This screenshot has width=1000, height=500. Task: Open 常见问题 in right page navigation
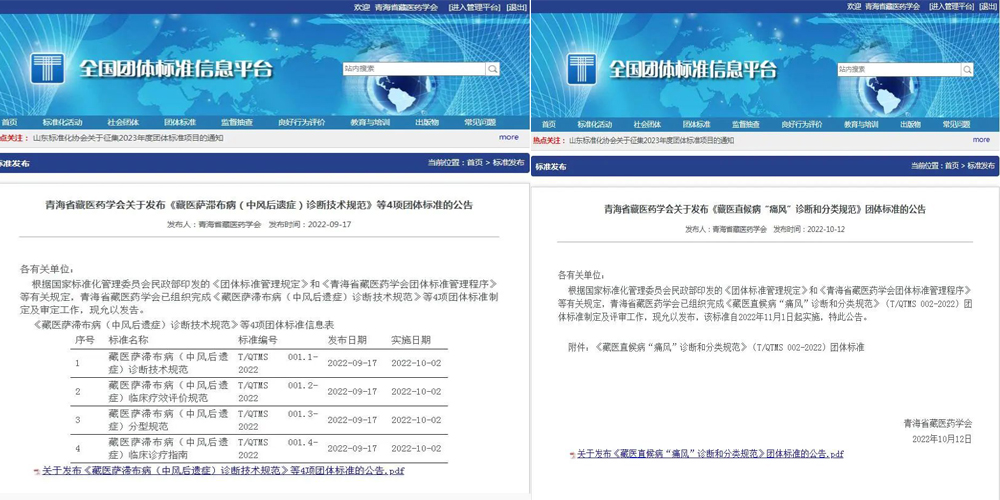pyautogui.click(x=957, y=124)
